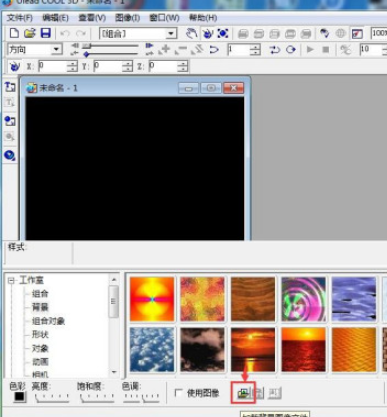Click the first face-selection icon in toolbar
The width and height of the screenshot is (387, 417).
(x=243, y=33)
